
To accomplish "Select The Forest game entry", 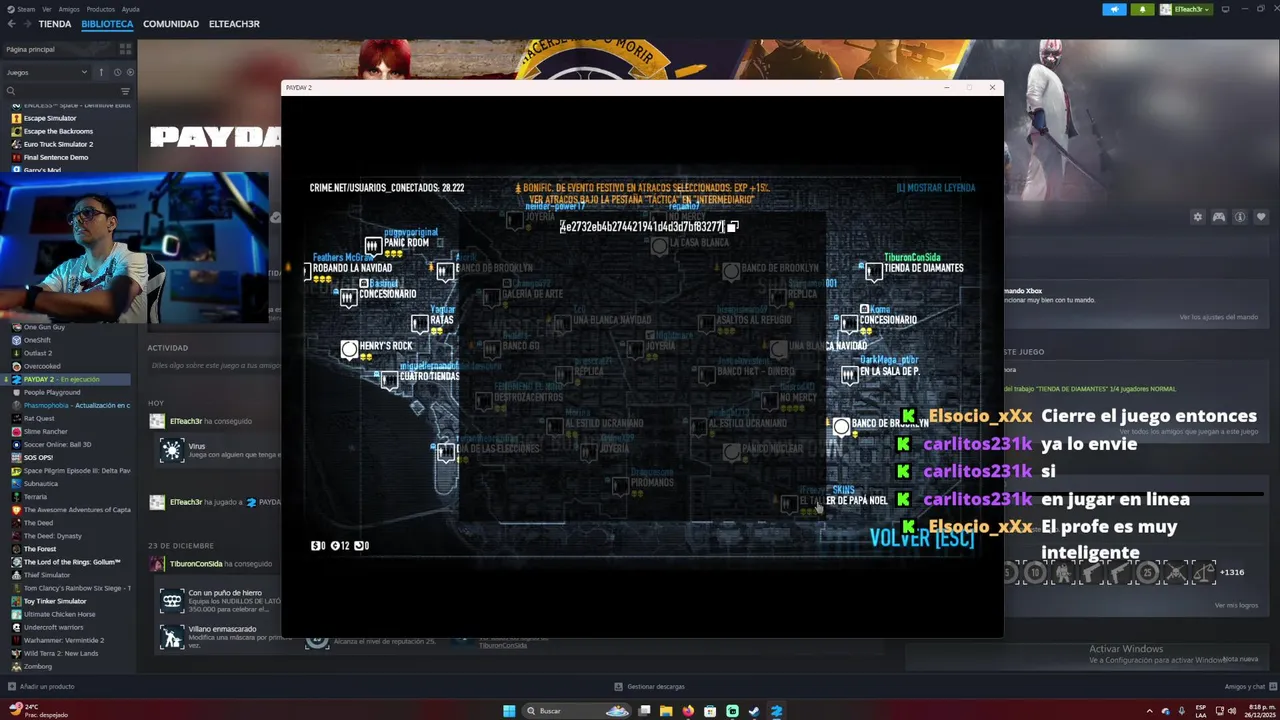I will [x=40, y=548].
